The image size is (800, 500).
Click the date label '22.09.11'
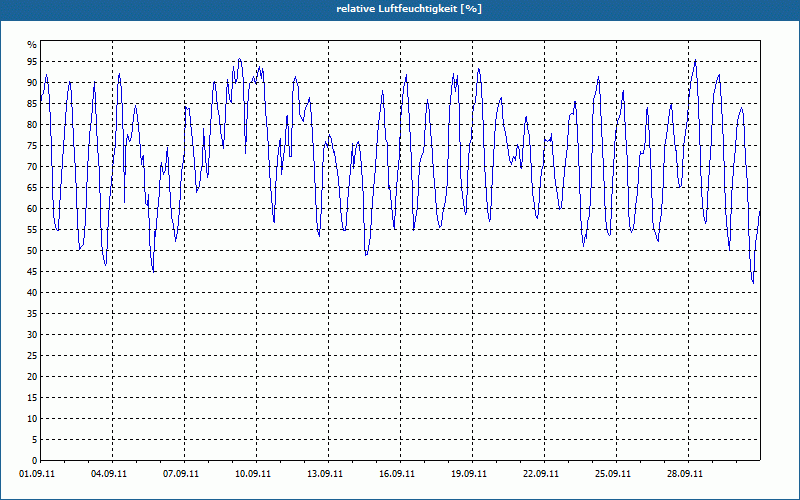(541, 474)
